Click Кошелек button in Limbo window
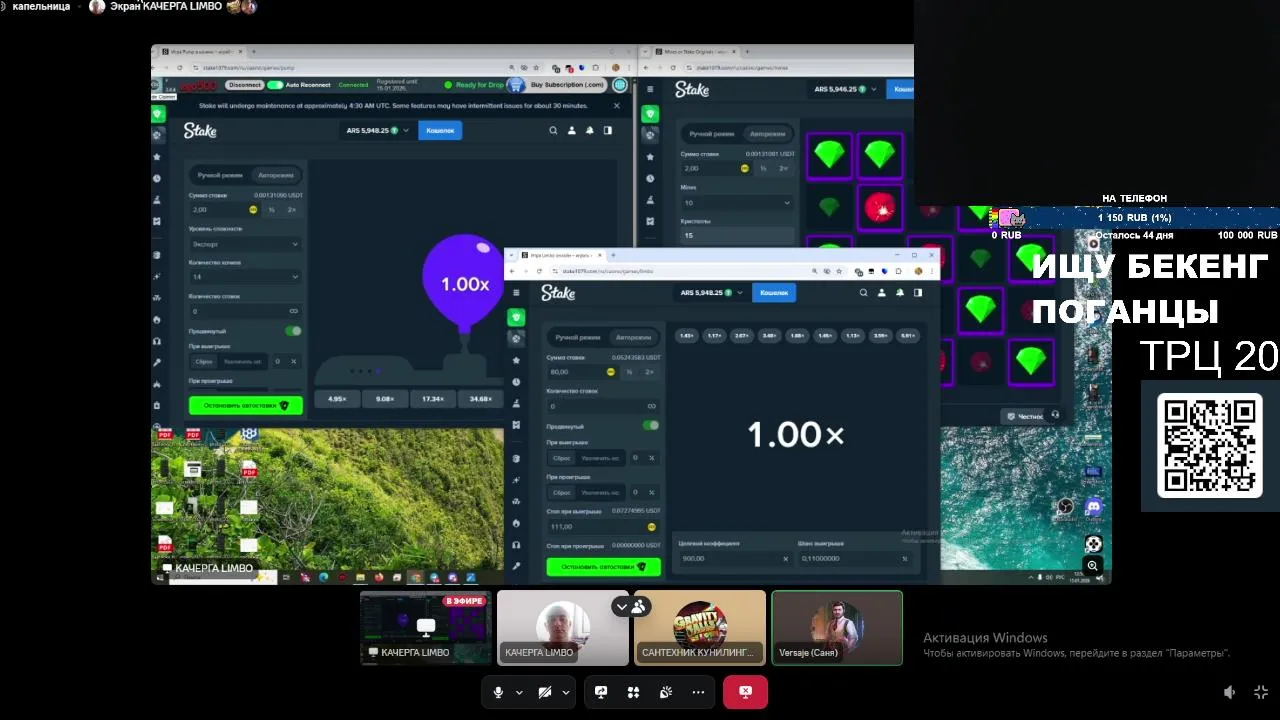 (x=775, y=293)
